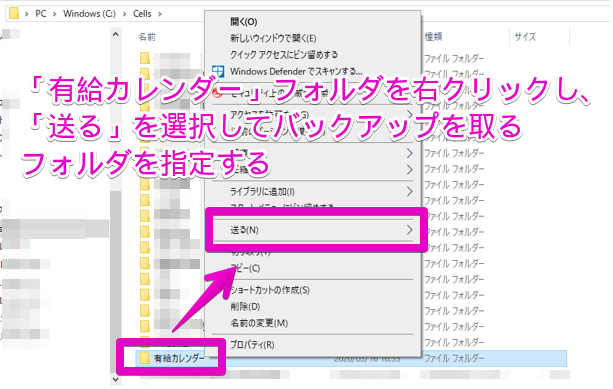Choose 開く(O) from the context menu

[244, 22]
